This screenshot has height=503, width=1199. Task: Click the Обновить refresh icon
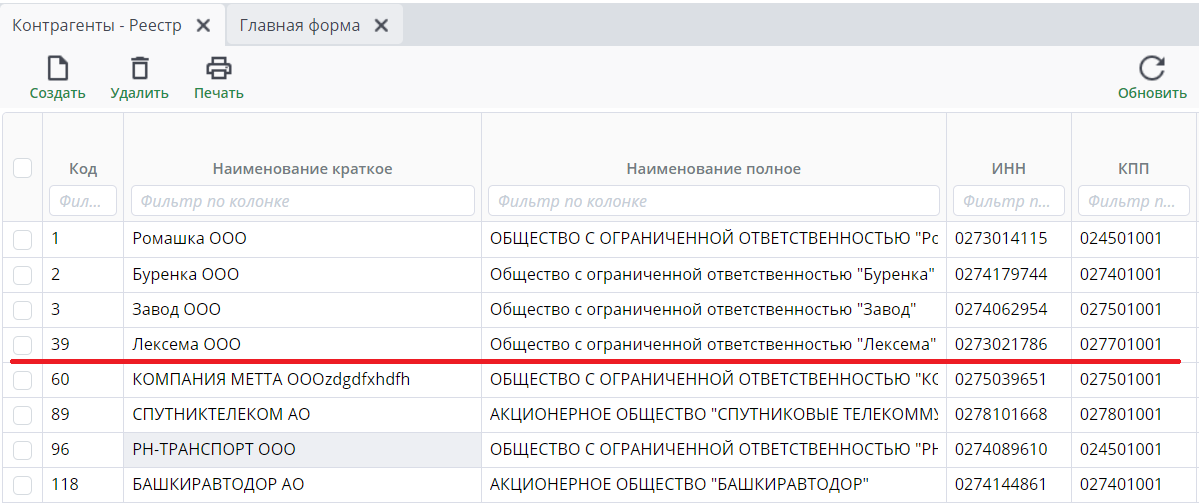pyautogui.click(x=1152, y=69)
